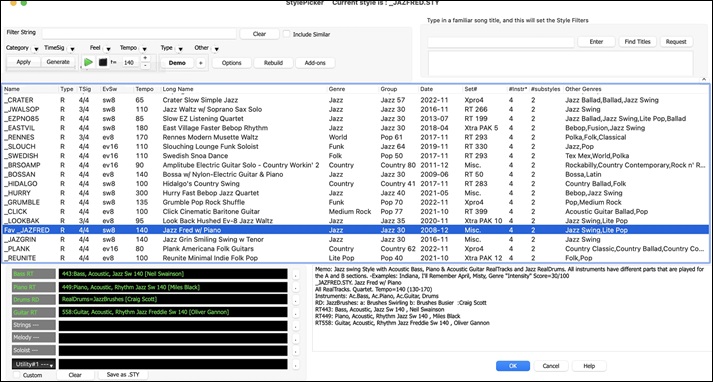Click the small button beside Strings field
713x382 pixels.
click(x=296, y=326)
